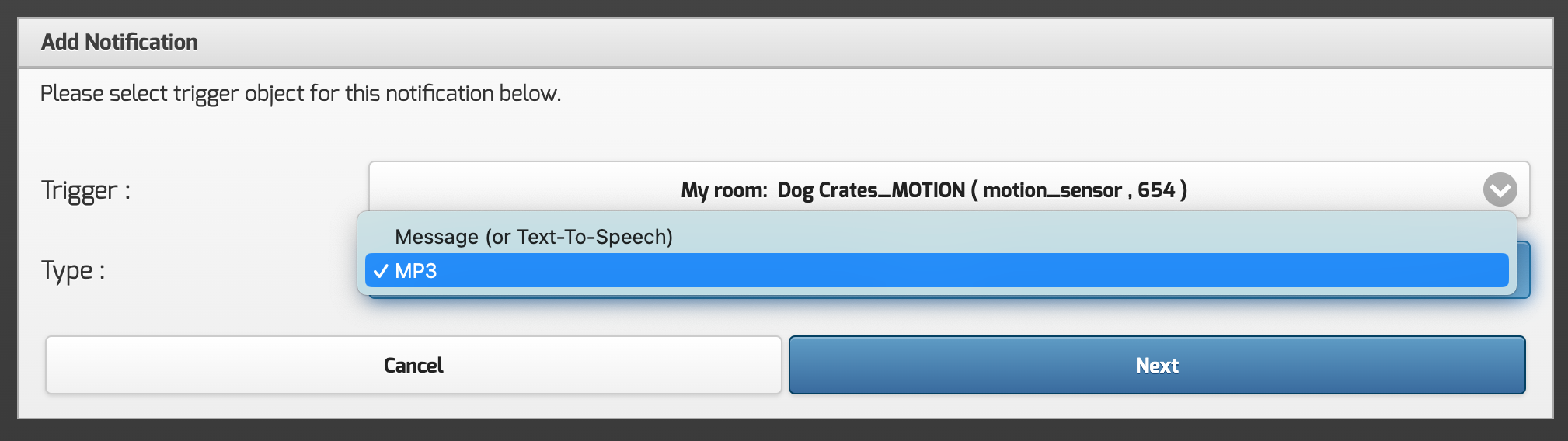This screenshot has height=441, width=1568.
Task: Click the highlighted blue MP3 row
Action: pyautogui.click(x=932, y=271)
